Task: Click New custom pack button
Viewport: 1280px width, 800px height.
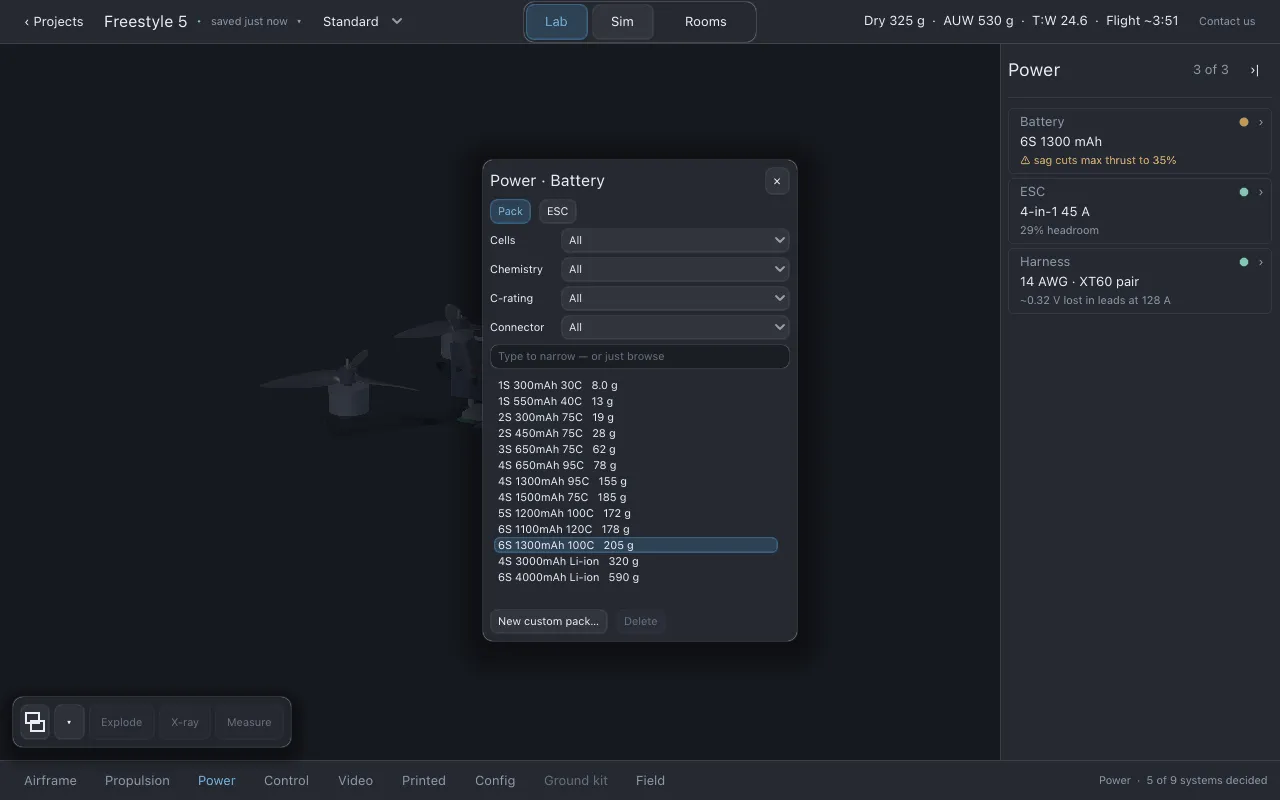Action: pos(548,621)
